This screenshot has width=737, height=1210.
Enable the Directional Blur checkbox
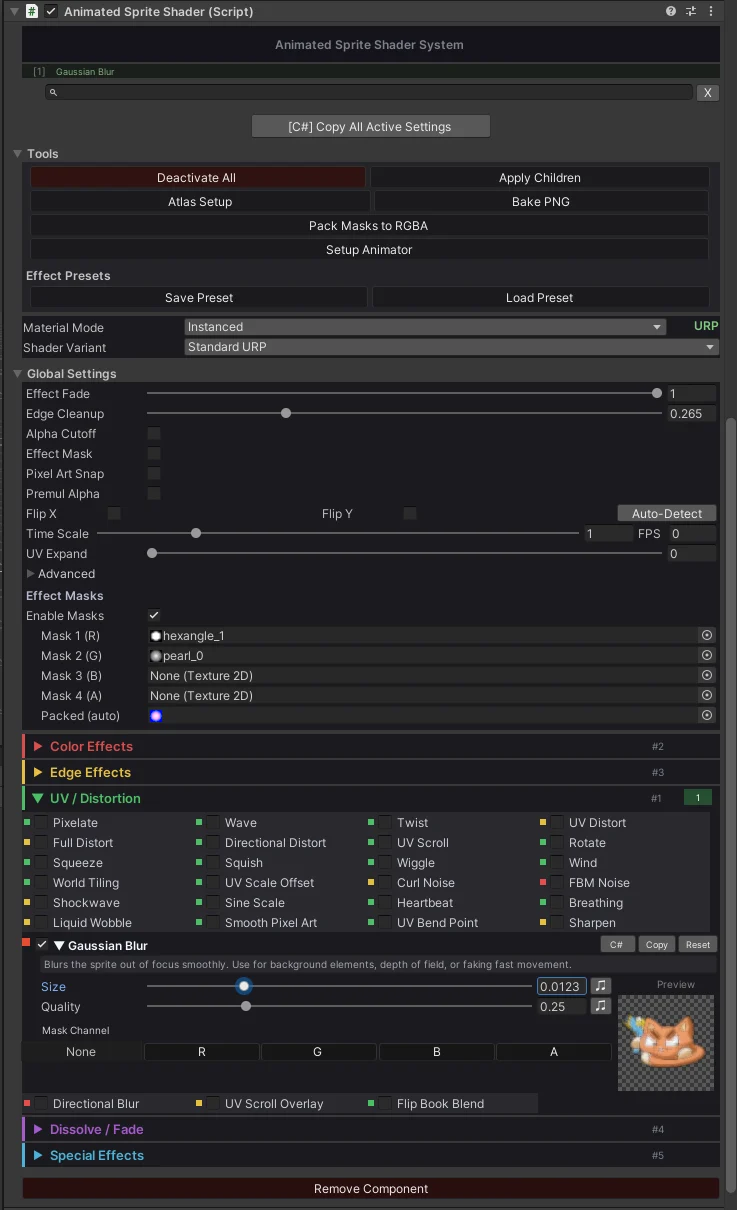tap(41, 1103)
